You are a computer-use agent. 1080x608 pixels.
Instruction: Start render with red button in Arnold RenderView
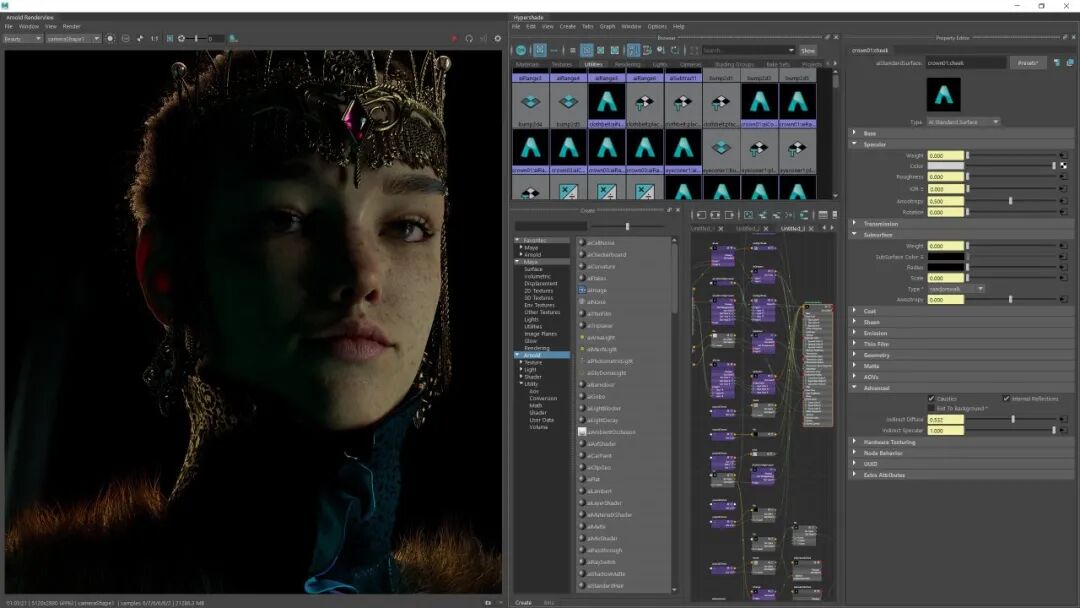coord(454,39)
